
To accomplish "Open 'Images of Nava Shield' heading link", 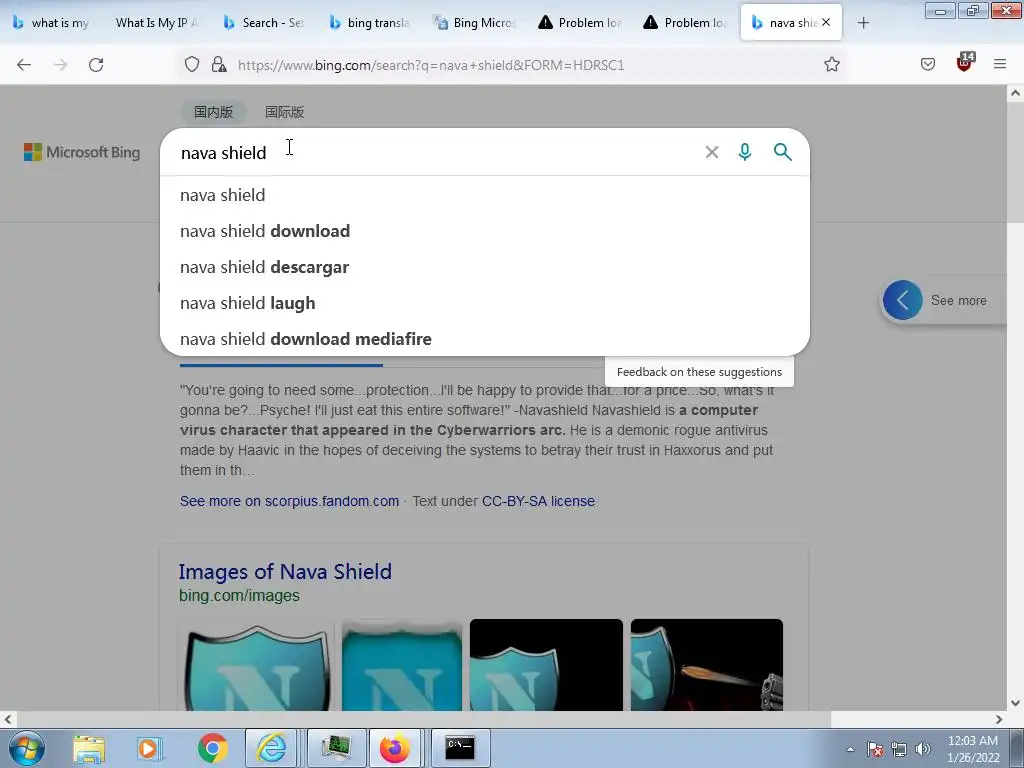I will point(285,571).
